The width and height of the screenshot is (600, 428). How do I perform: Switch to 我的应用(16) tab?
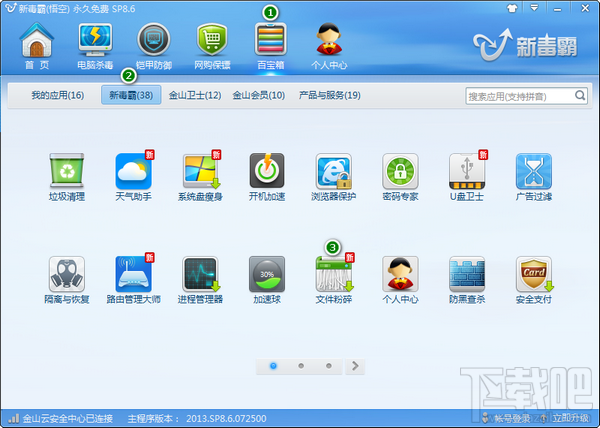[58, 95]
